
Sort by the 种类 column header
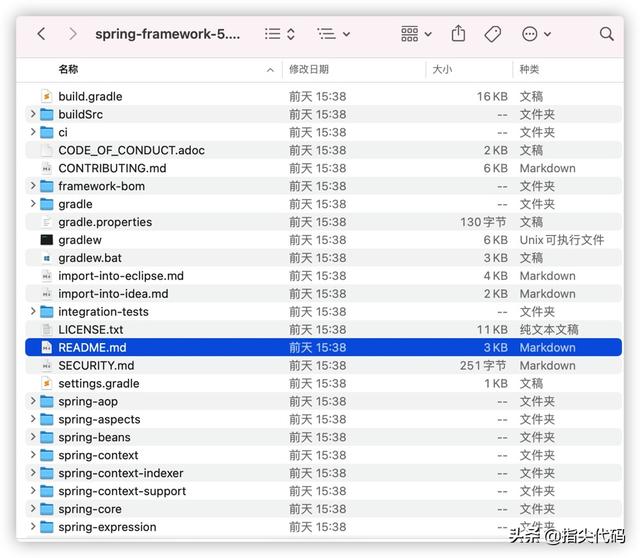tap(529, 69)
